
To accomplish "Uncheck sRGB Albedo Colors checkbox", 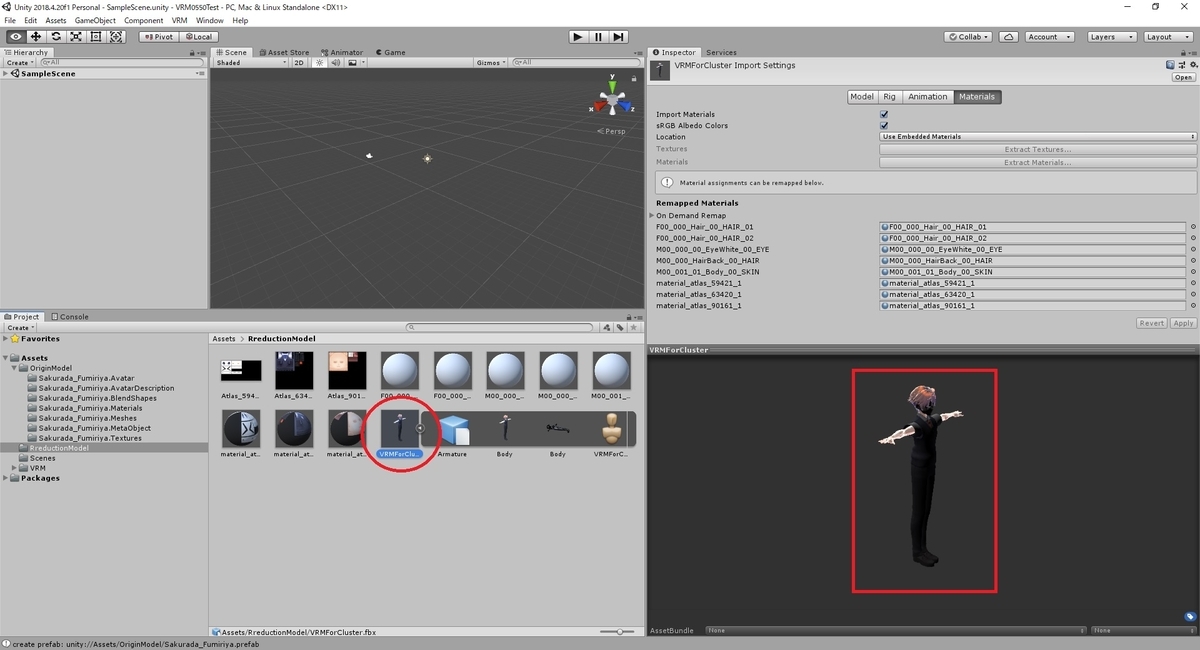I will tap(884, 126).
